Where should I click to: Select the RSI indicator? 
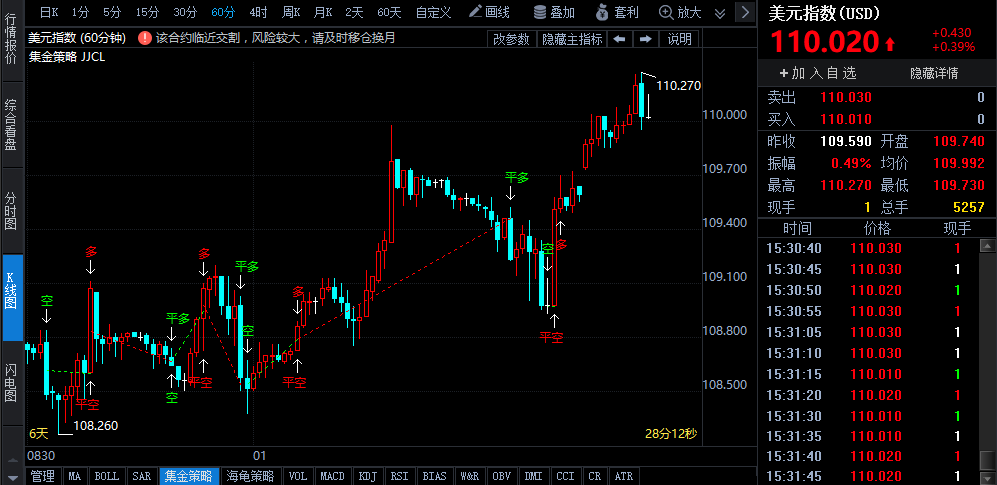[x=399, y=476]
